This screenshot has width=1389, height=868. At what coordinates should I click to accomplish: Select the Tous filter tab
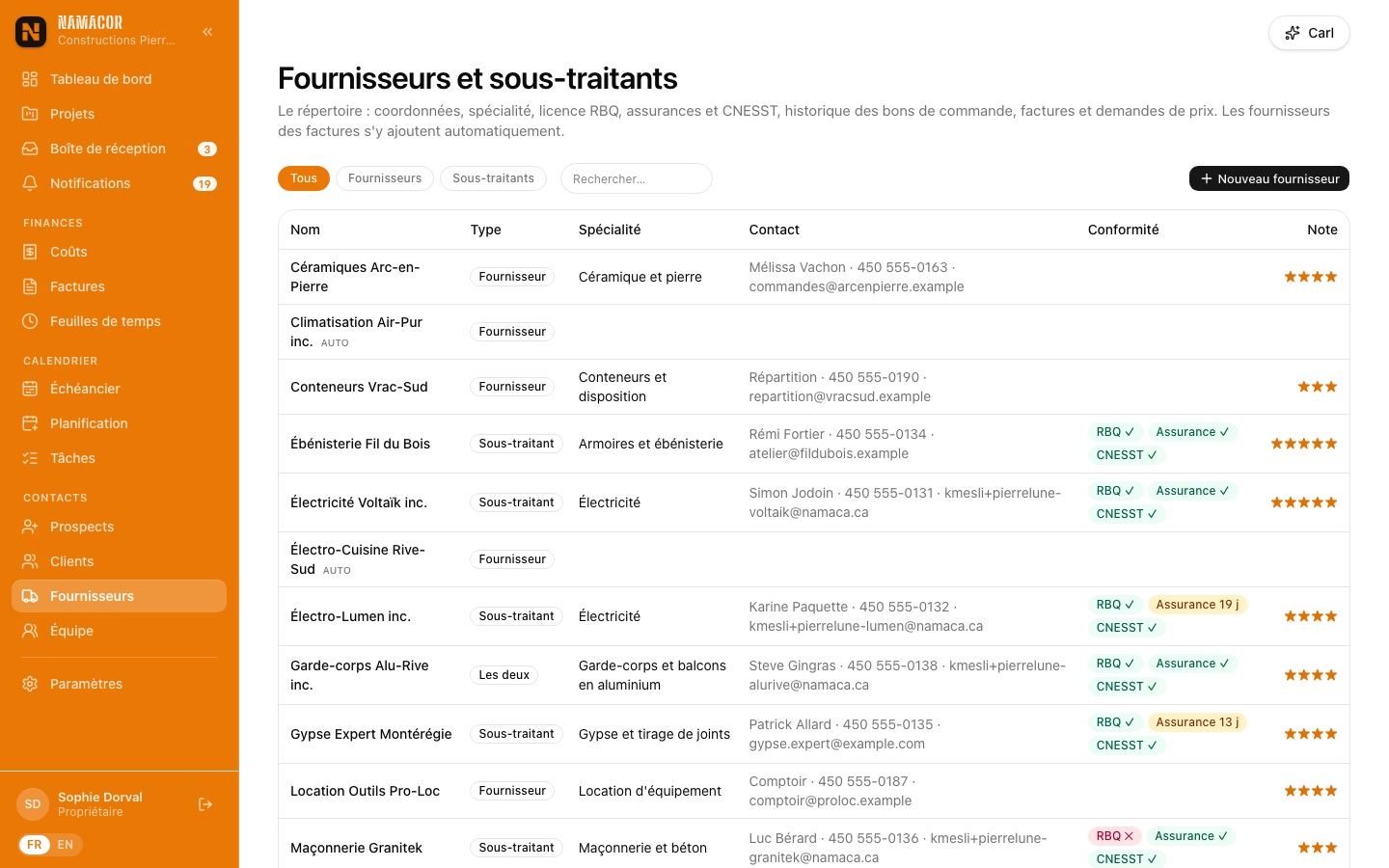point(304,178)
